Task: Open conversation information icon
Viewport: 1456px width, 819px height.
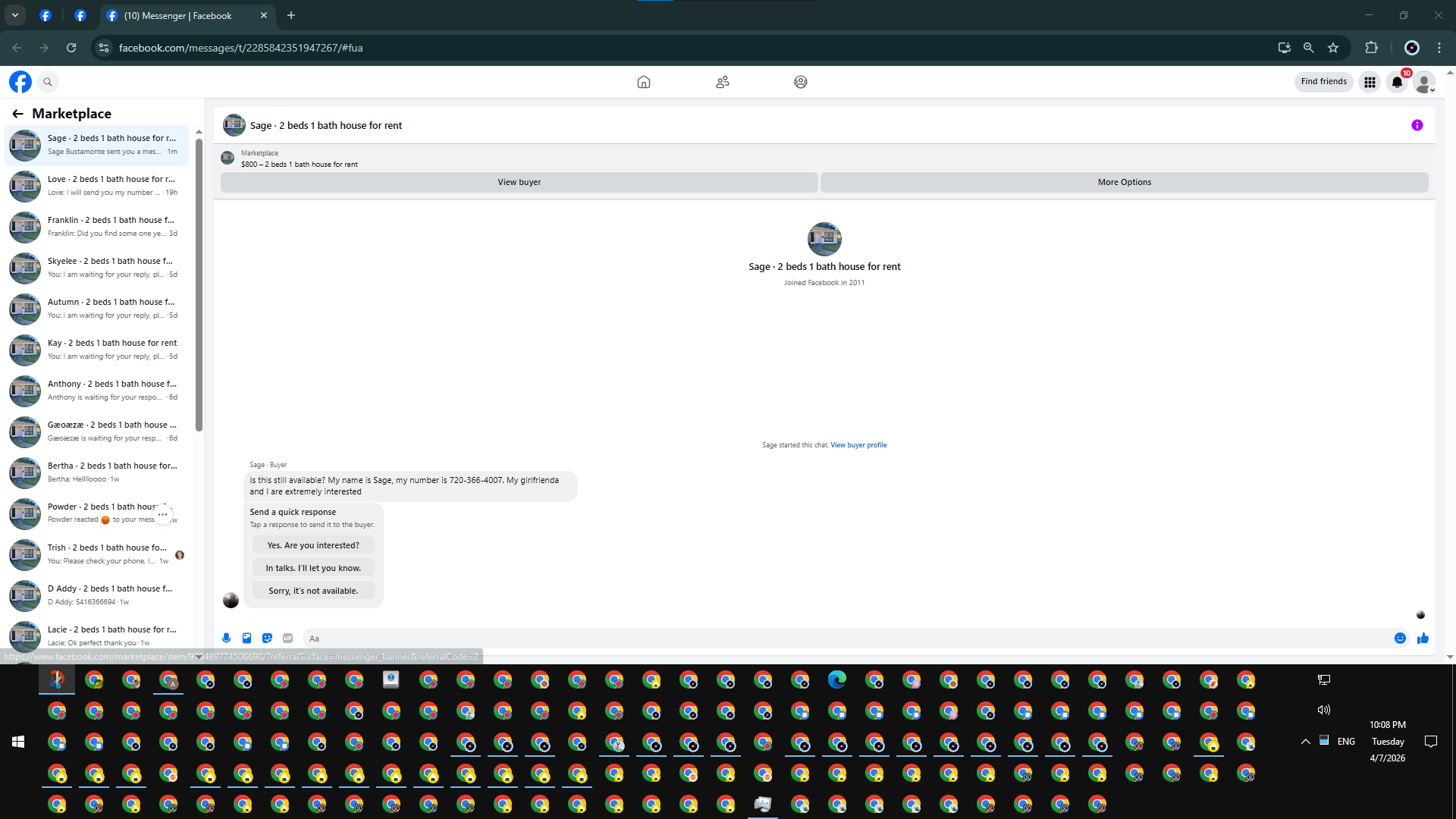Action: tap(1417, 125)
